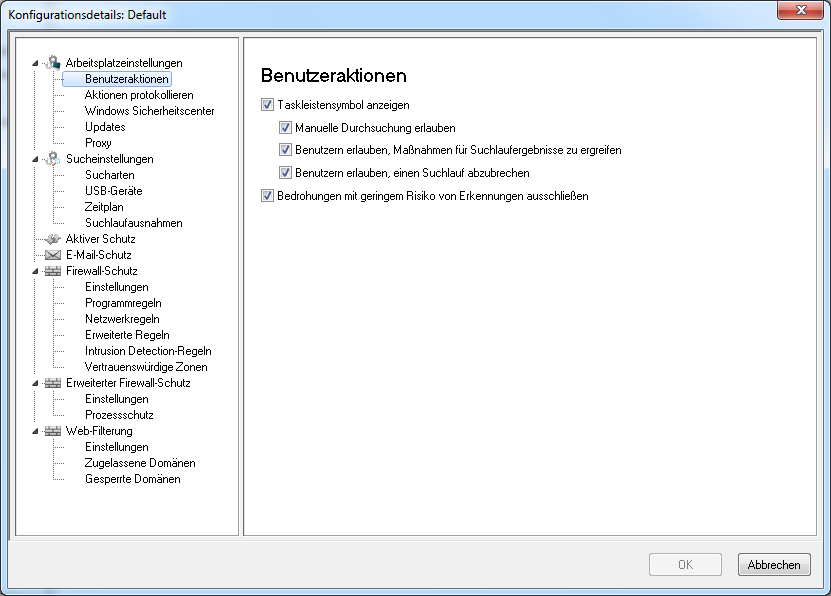Click the Erweiterter Firewall-Schutz wall icon

point(52,382)
